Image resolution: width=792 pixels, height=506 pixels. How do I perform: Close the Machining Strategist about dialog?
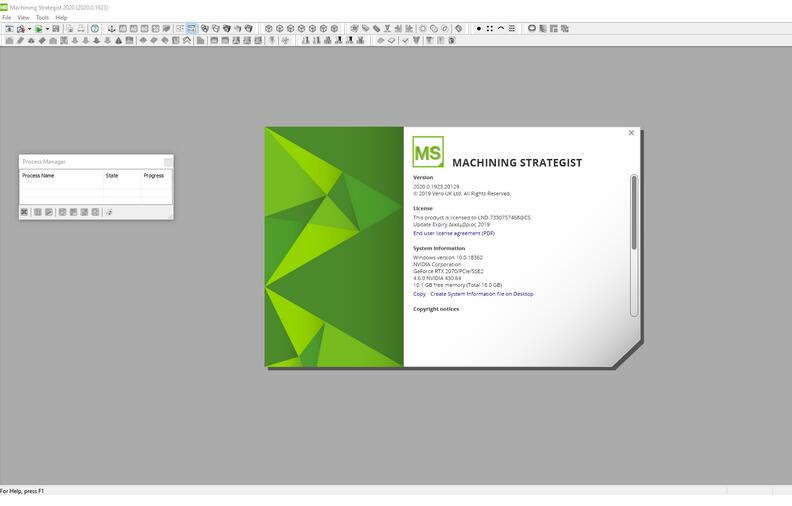[x=631, y=133]
